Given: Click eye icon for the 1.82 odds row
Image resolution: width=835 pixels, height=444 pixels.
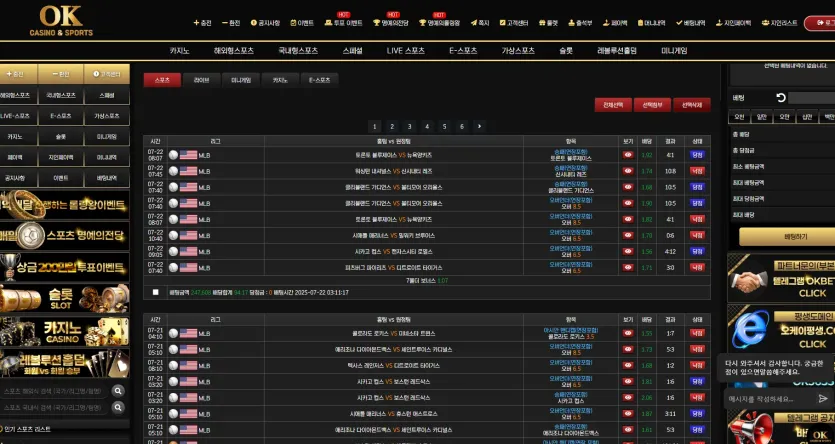Looking at the screenshot, I should (x=628, y=219).
